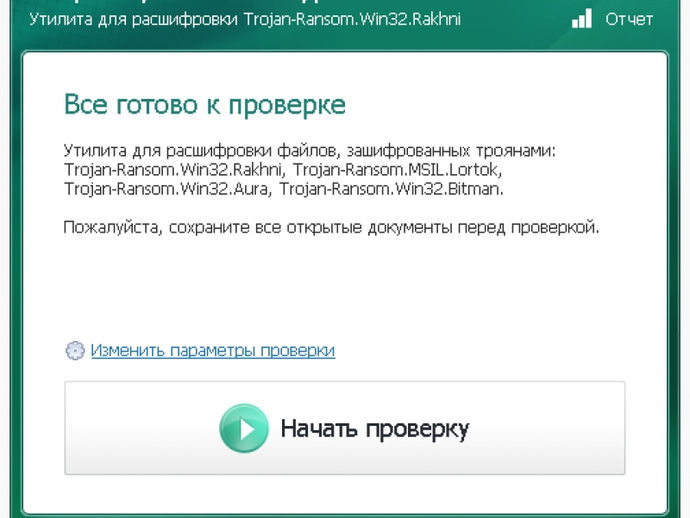Open Изменить параметры проверки link
The height and width of the screenshot is (518, 690).
pos(213,351)
